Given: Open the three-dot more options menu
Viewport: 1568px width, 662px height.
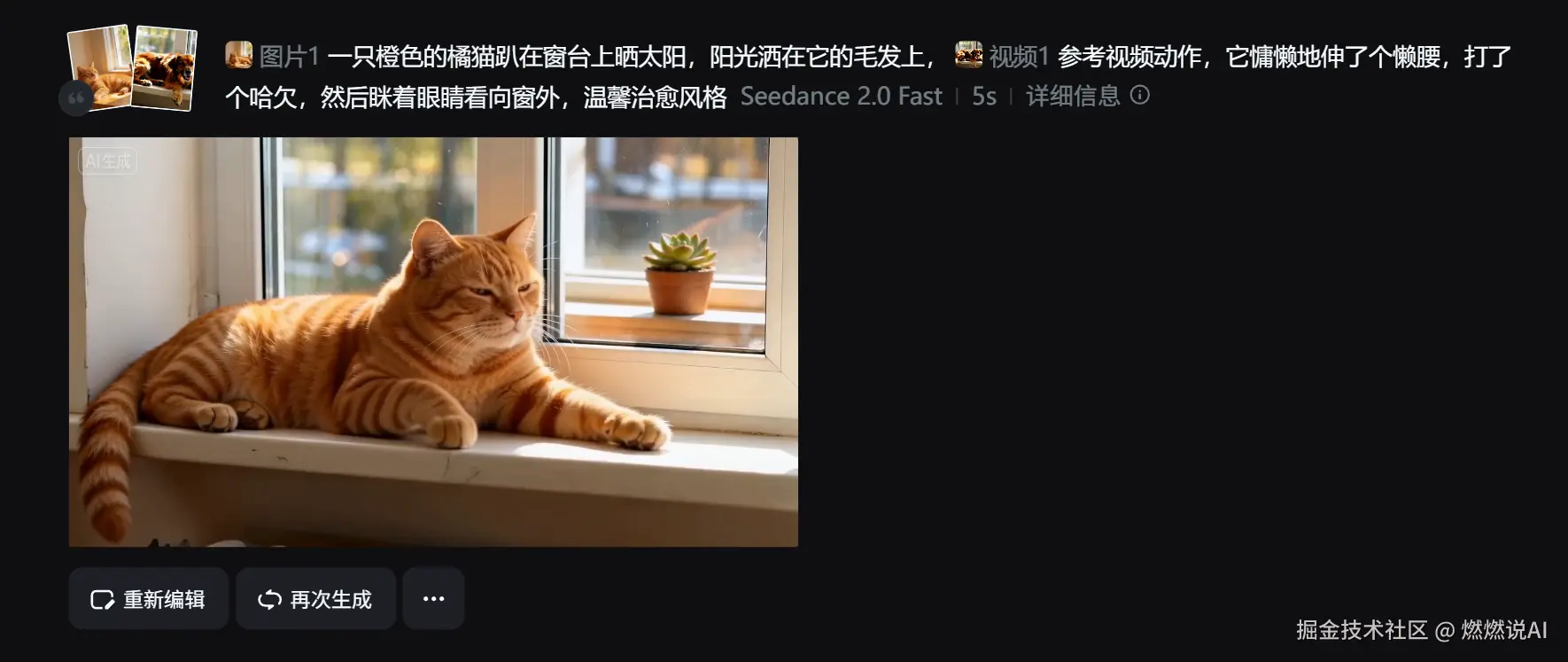Looking at the screenshot, I should click(433, 599).
